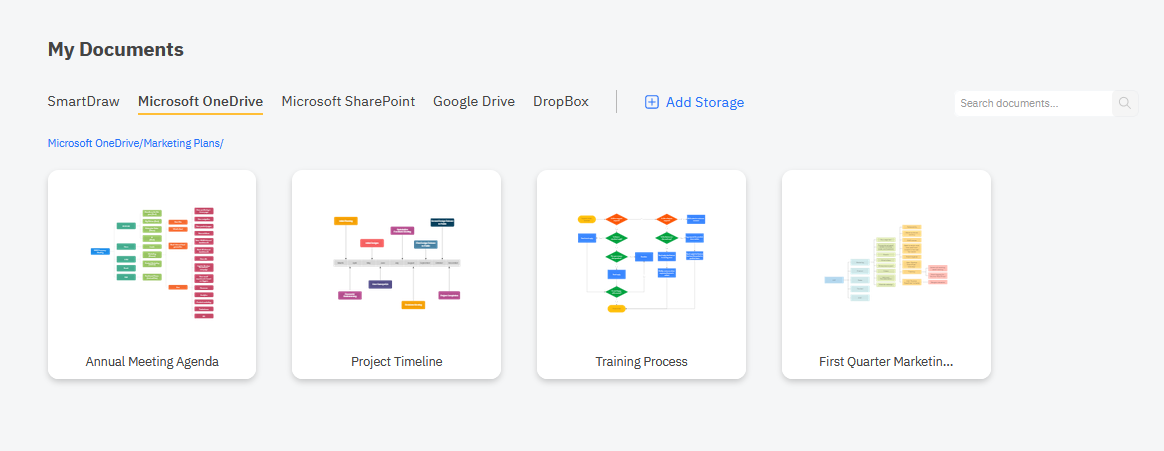Click the magnifying glass search icon
Image resolution: width=1164 pixels, height=451 pixels.
pos(1125,103)
